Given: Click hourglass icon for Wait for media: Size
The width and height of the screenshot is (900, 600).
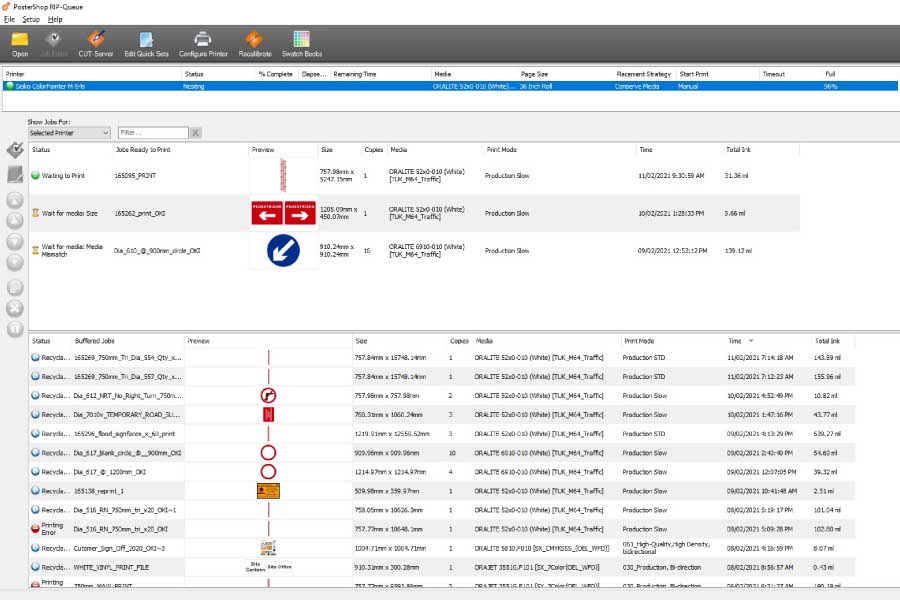Looking at the screenshot, I should click(36, 213).
